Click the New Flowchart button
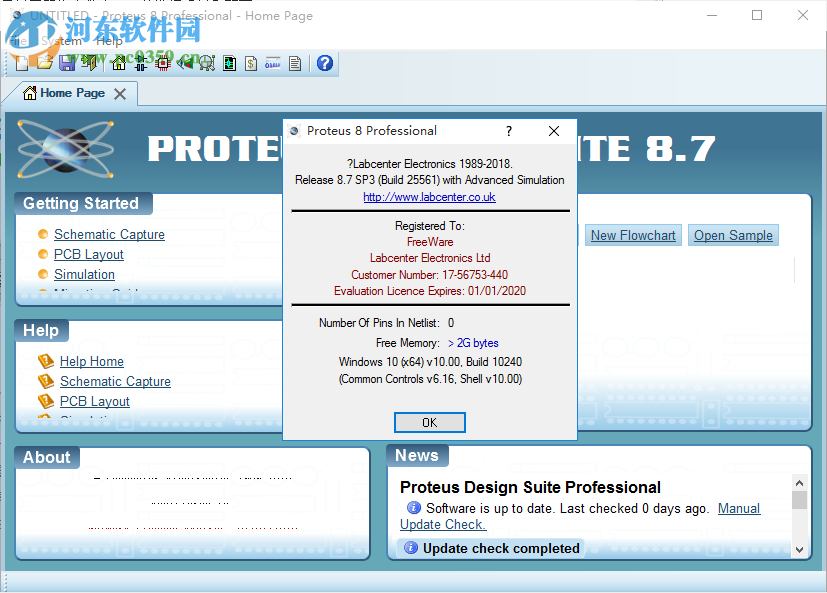Screen dimensions: 827x593 click(x=632, y=235)
